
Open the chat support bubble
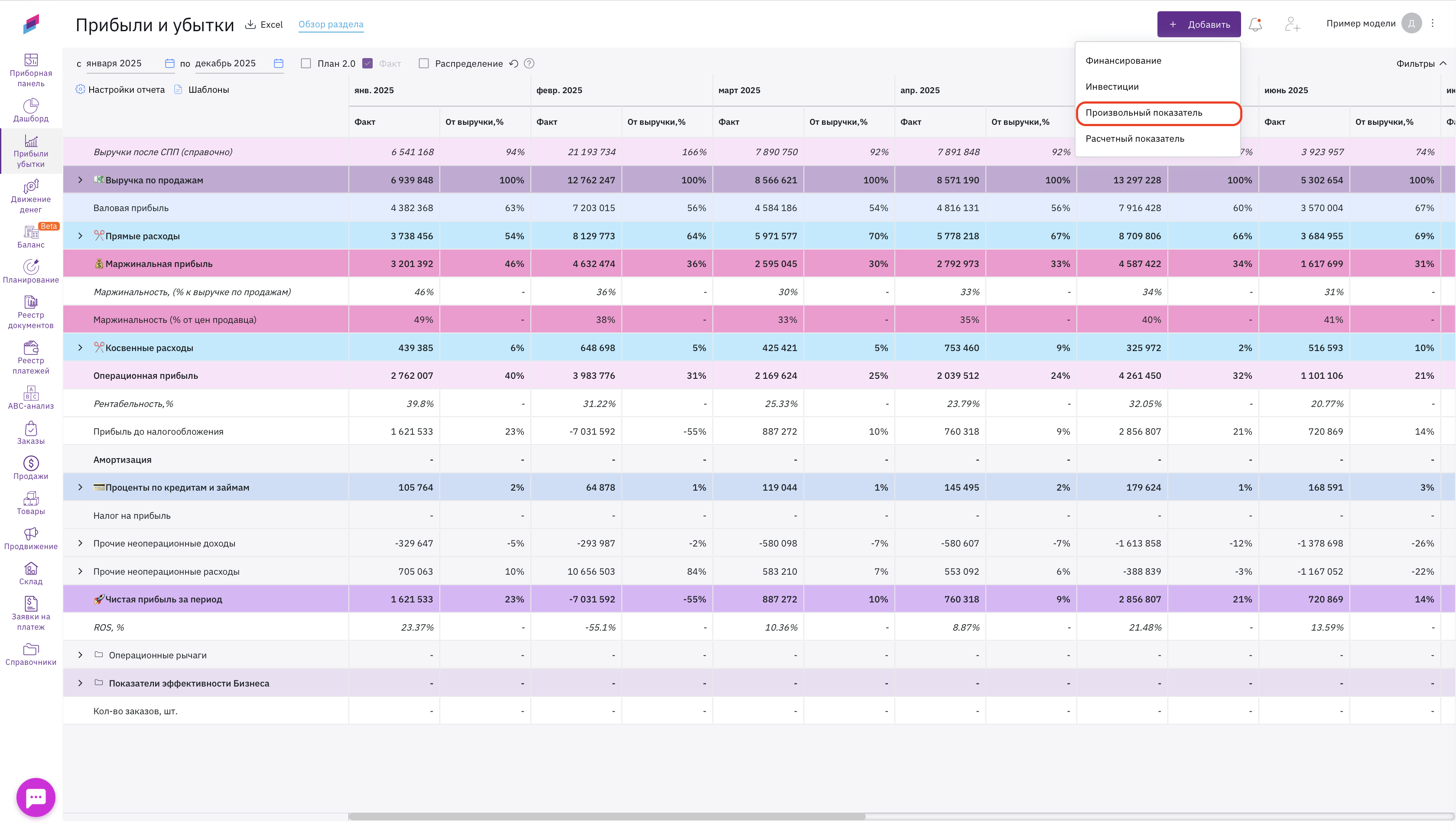point(36,797)
